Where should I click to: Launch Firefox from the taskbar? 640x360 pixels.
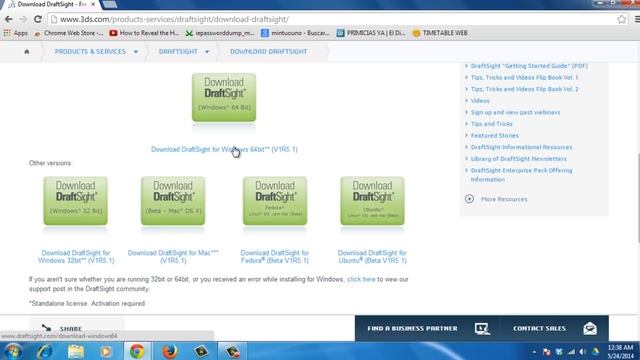[169, 351]
